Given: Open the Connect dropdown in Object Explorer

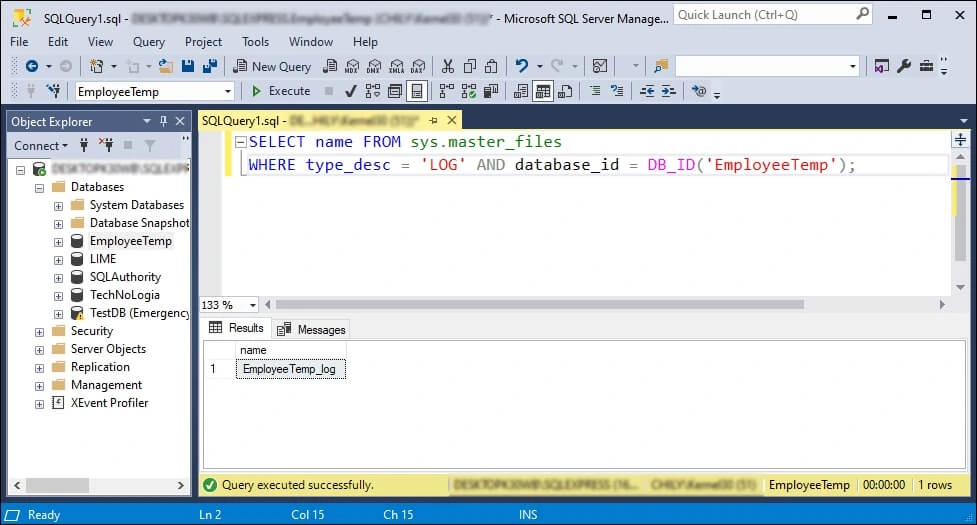Looking at the screenshot, I should click(41, 146).
